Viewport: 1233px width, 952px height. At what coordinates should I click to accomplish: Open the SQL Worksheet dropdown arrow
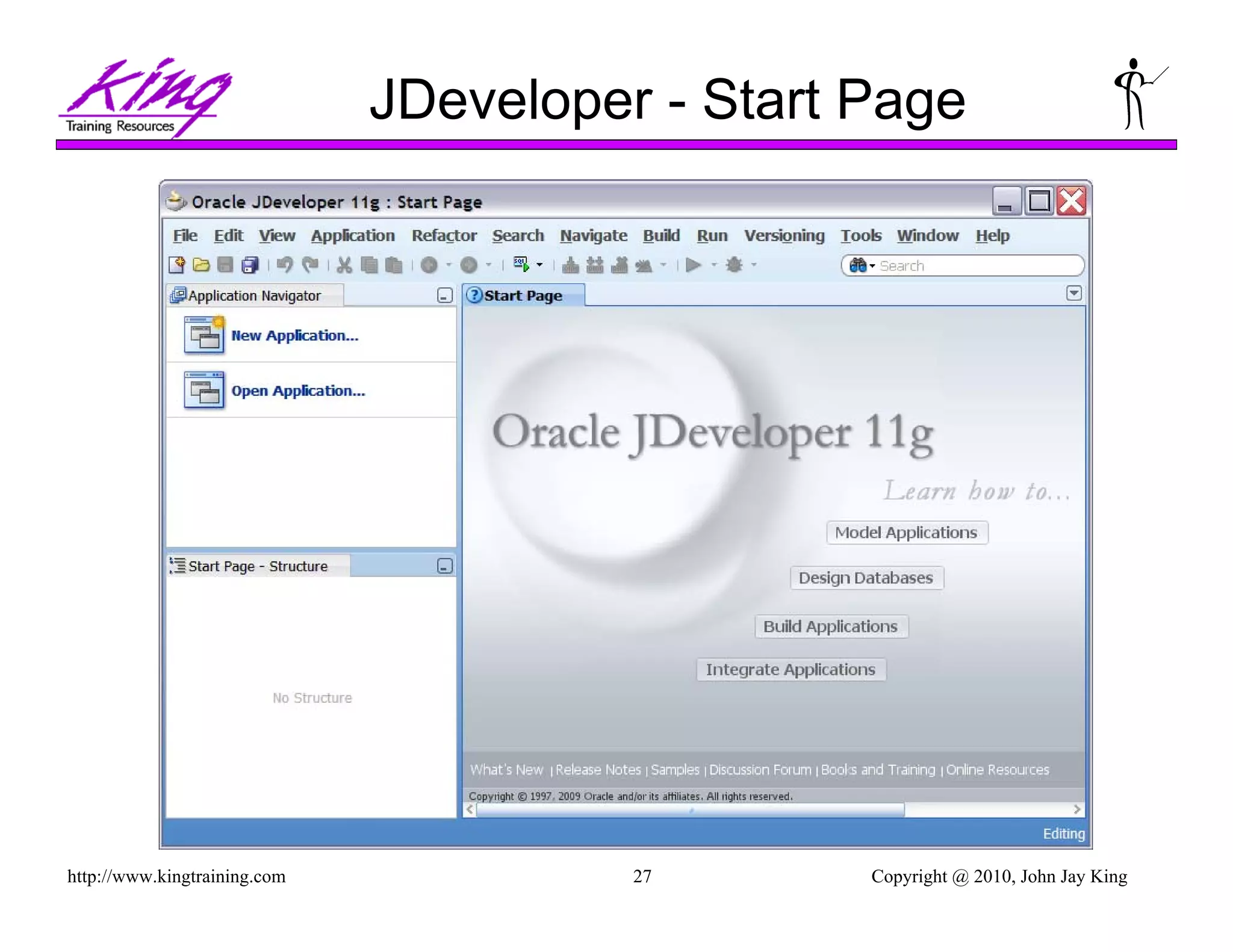click(539, 265)
